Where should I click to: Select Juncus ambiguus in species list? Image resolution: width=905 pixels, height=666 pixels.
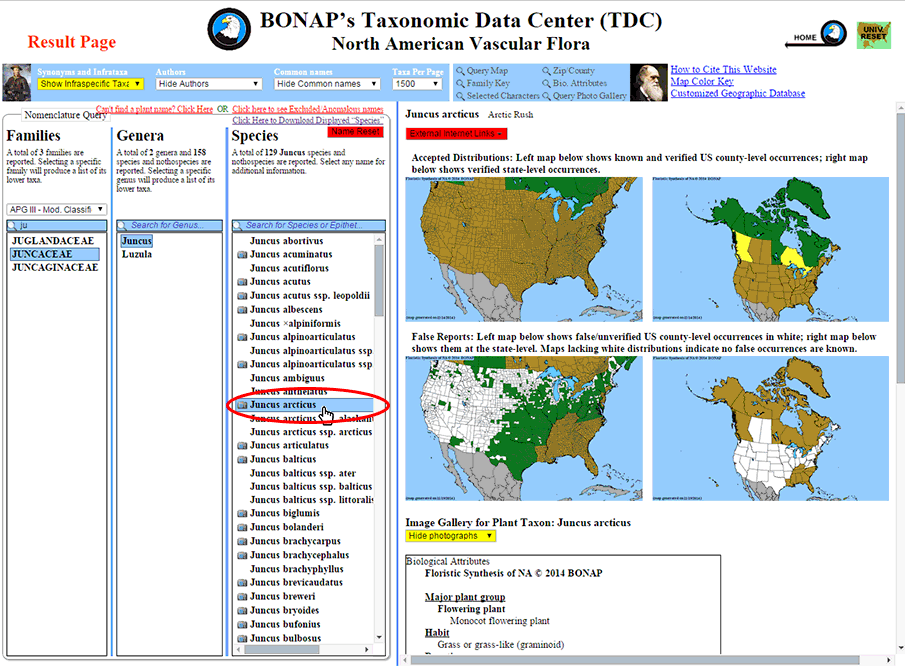click(287, 378)
